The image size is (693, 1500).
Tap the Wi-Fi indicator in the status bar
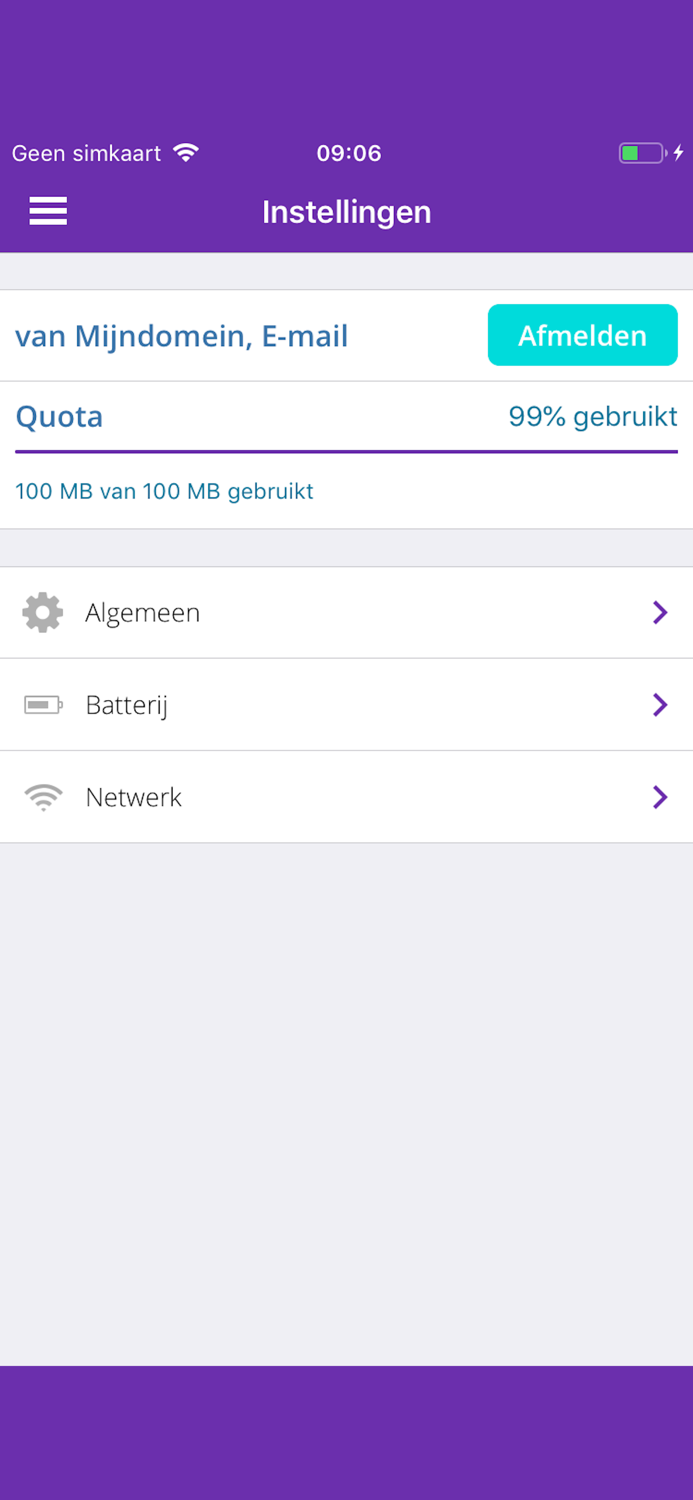(x=186, y=153)
